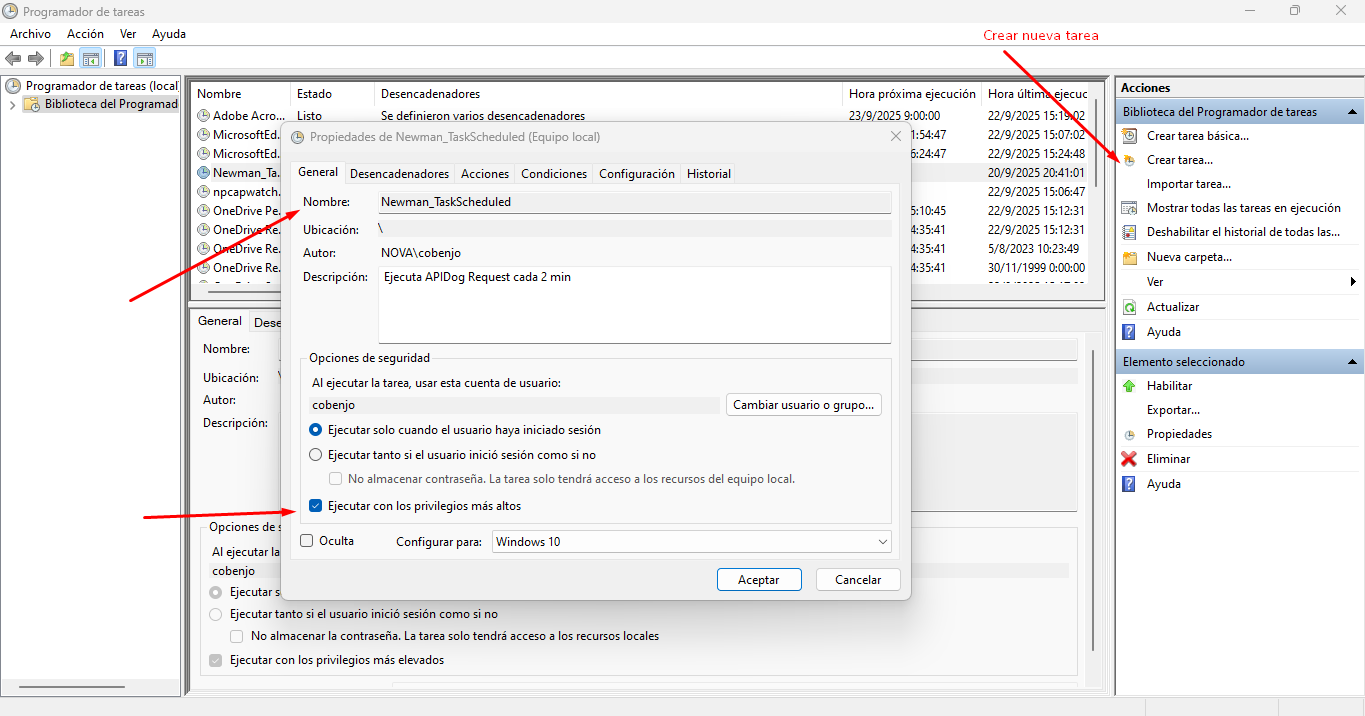The height and width of the screenshot is (716, 1365).
Task: Click the Crear tarea básica icon
Action: click(x=1129, y=136)
